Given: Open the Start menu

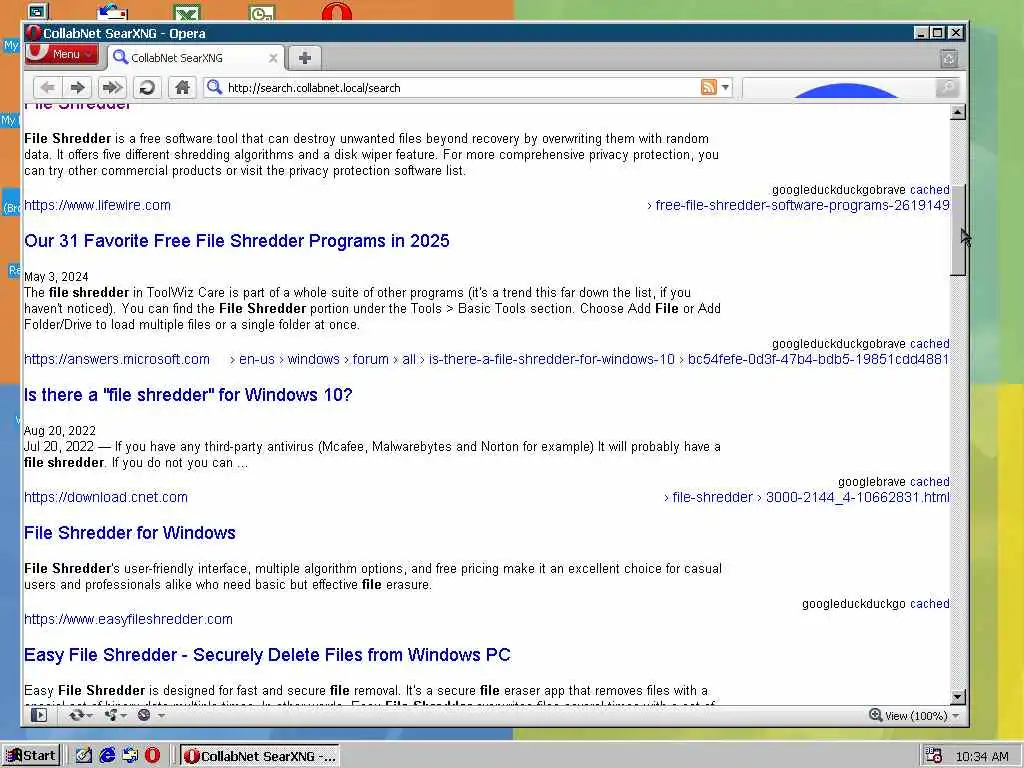Looking at the screenshot, I should click(x=31, y=756).
